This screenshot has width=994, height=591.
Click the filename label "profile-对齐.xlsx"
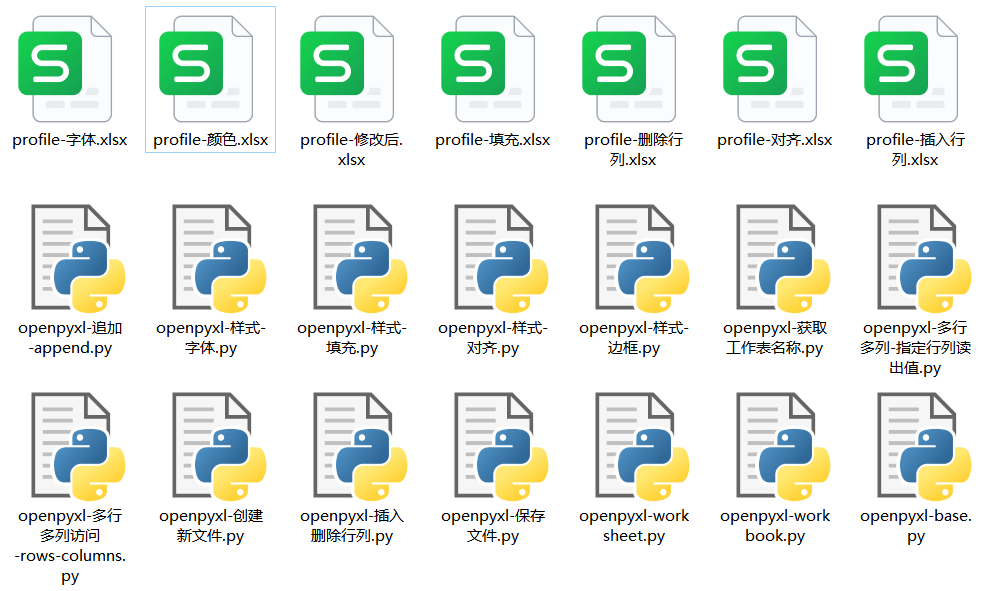(775, 140)
